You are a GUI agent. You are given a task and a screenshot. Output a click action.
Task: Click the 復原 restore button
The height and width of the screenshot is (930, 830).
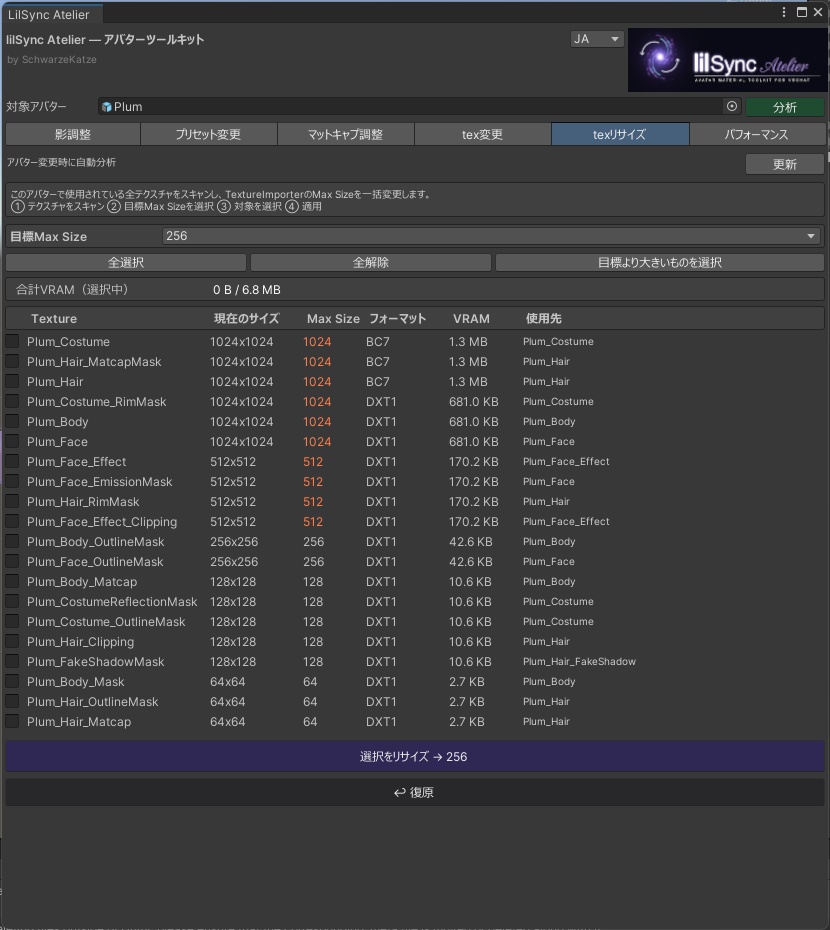coord(415,792)
